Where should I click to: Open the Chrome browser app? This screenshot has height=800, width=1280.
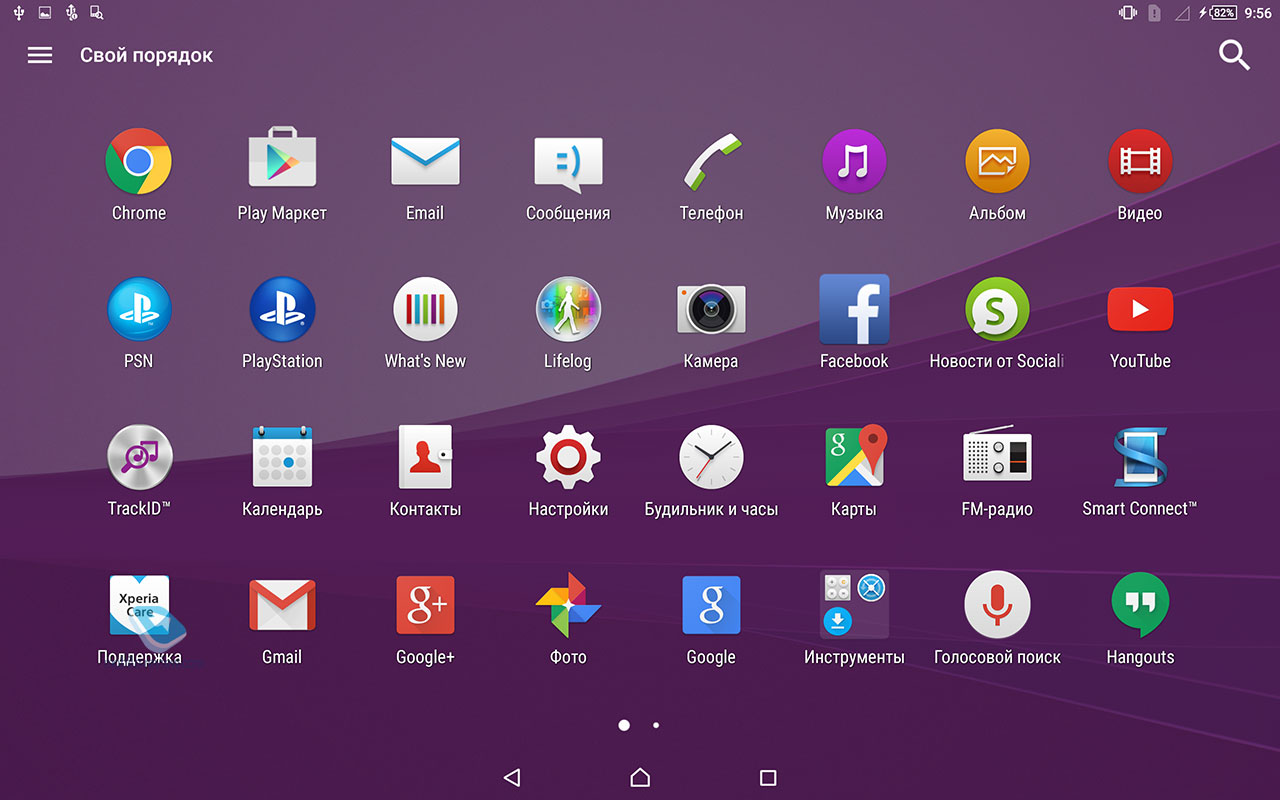139,161
